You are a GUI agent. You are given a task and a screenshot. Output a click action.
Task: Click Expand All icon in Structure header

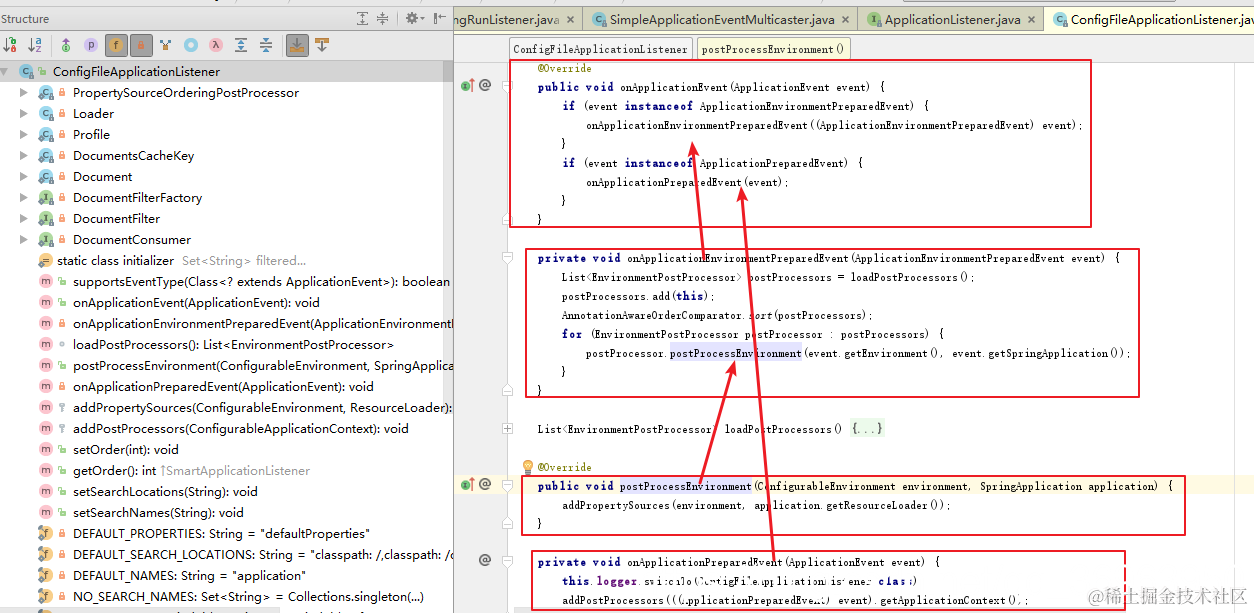click(x=363, y=18)
